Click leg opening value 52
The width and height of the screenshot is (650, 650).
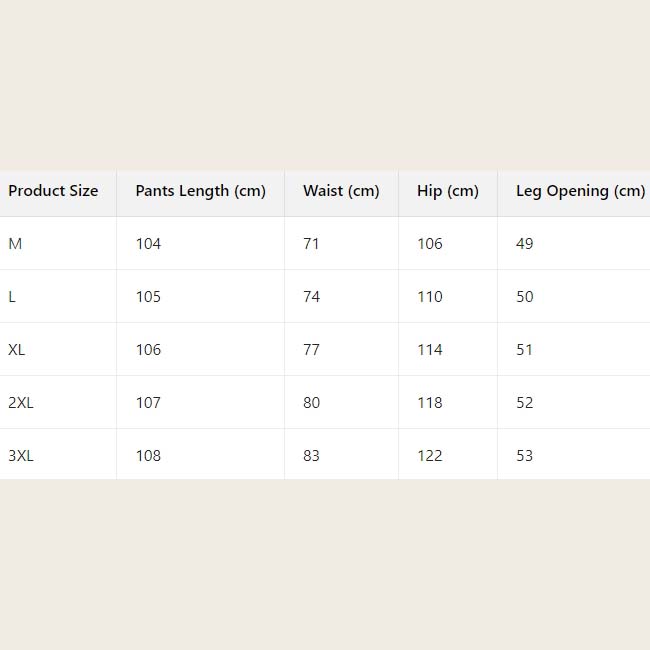(525, 403)
